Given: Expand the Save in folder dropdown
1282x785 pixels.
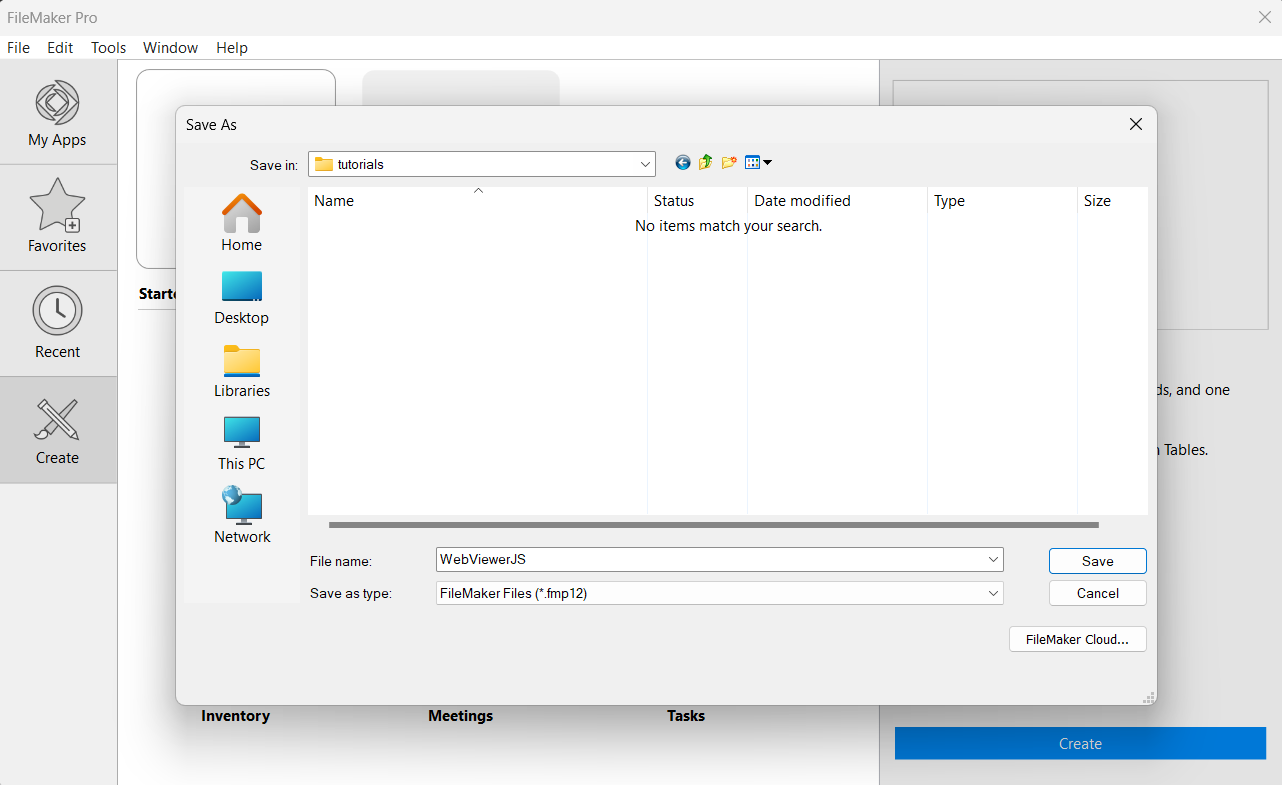Looking at the screenshot, I should tap(645, 164).
